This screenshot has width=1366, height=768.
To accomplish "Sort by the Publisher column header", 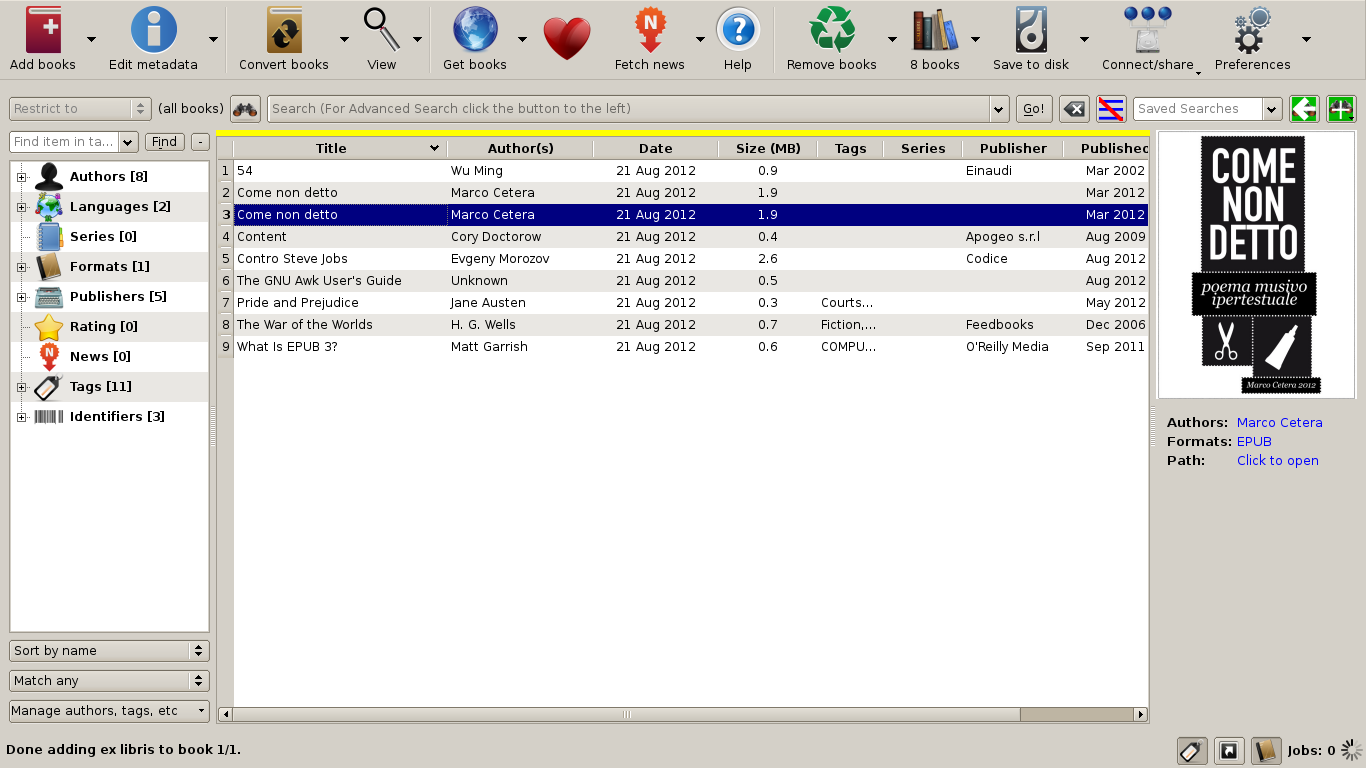I will pyautogui.click(x=1013, y=149).
